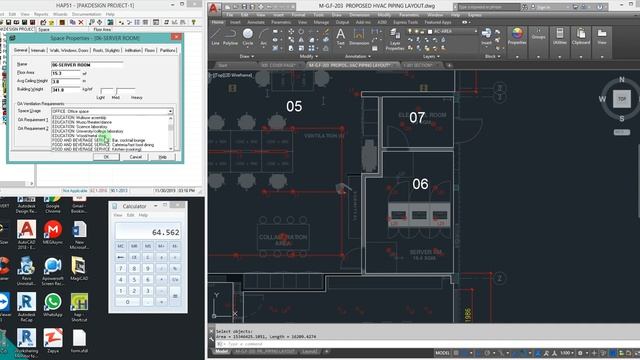The width and height of the screenshot is (640, 360).
Task: Open the Layer Properties manager
Action: (395, 39)
